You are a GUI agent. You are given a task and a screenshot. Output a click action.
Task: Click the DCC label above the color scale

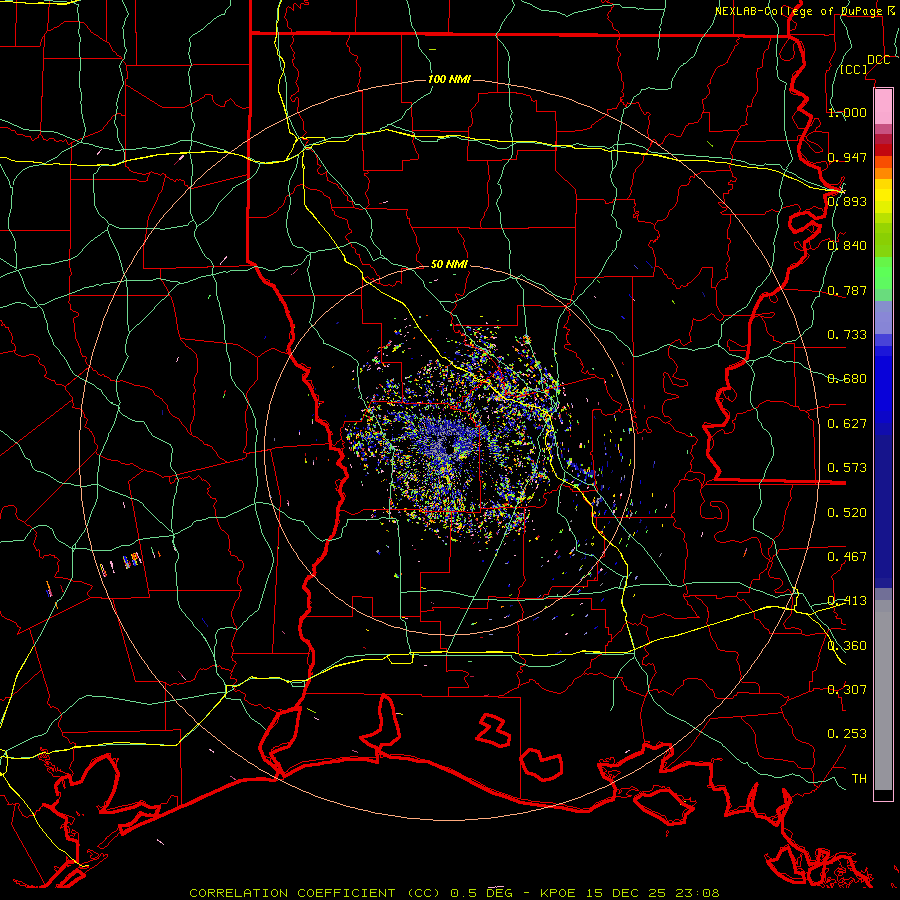pos(879,60)
